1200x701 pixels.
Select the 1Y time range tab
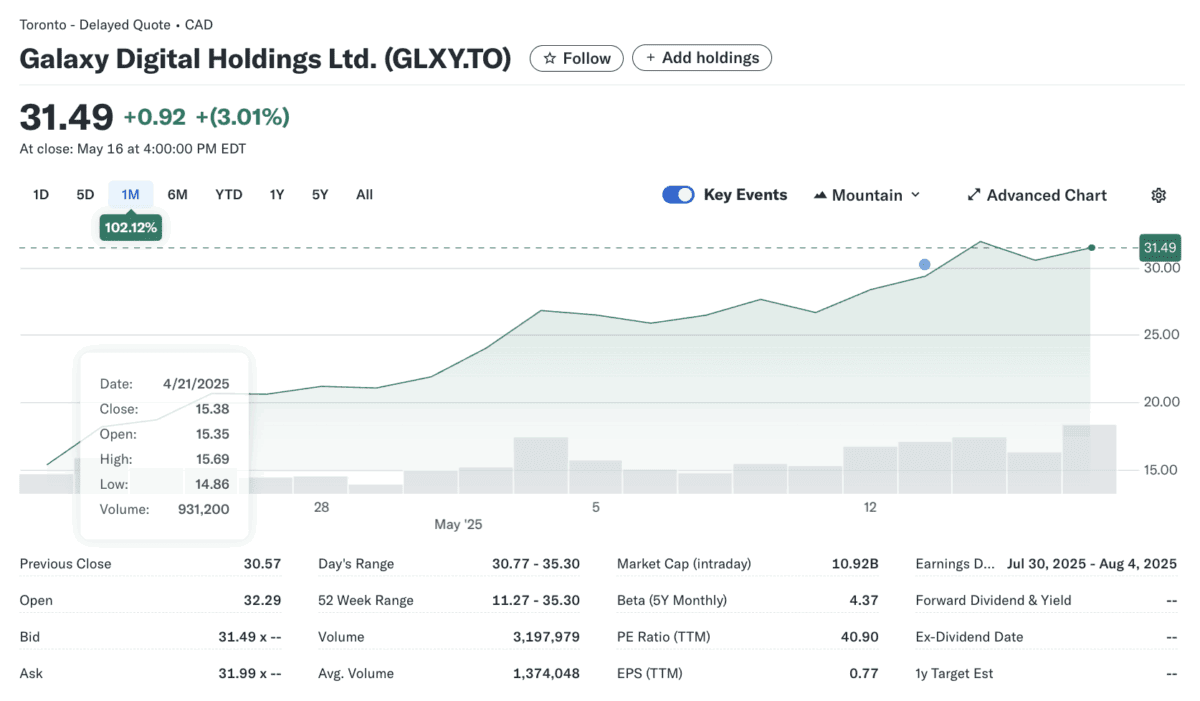277,195
